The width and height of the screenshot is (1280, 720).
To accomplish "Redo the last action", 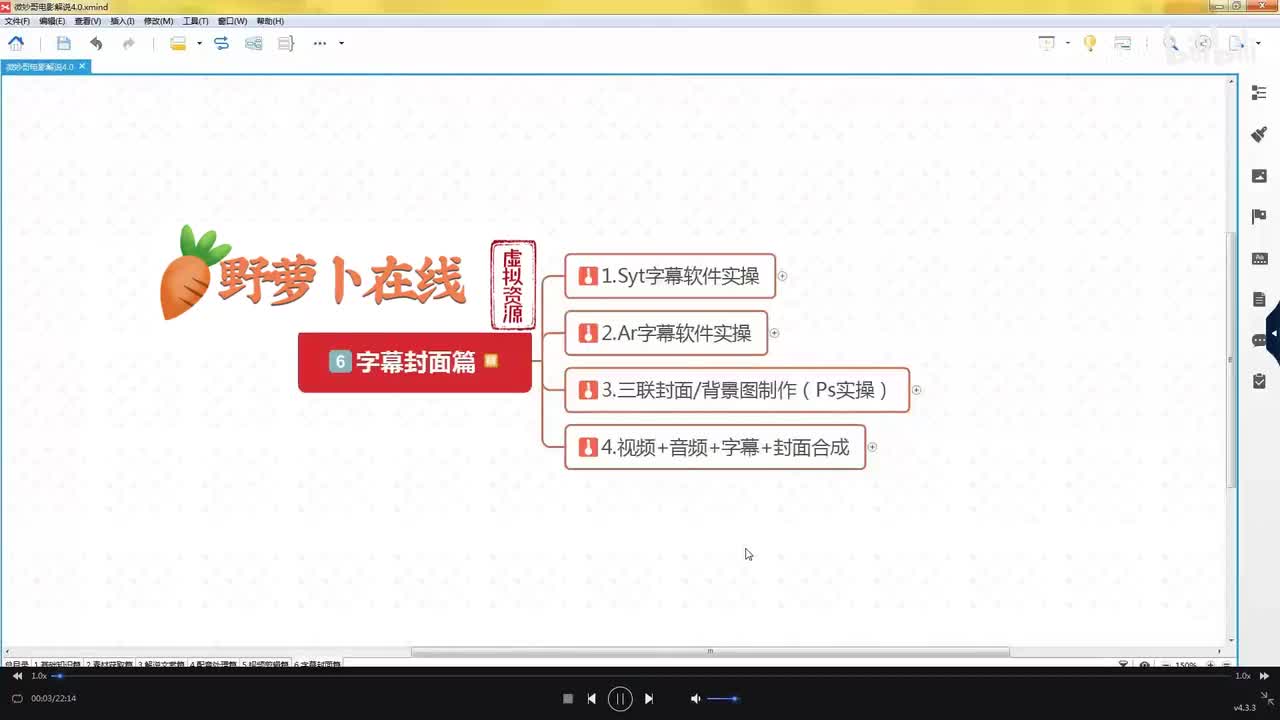I will [x=128, y=43].
